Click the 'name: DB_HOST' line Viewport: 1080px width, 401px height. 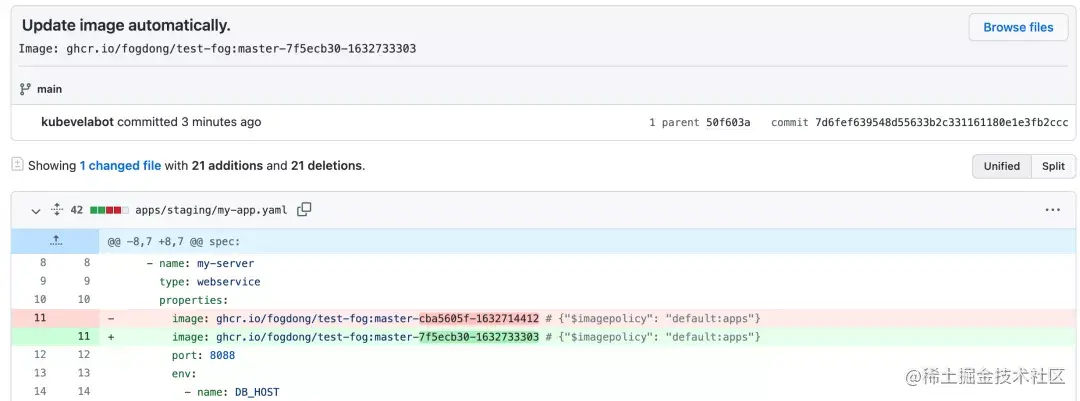click(232, 393)
